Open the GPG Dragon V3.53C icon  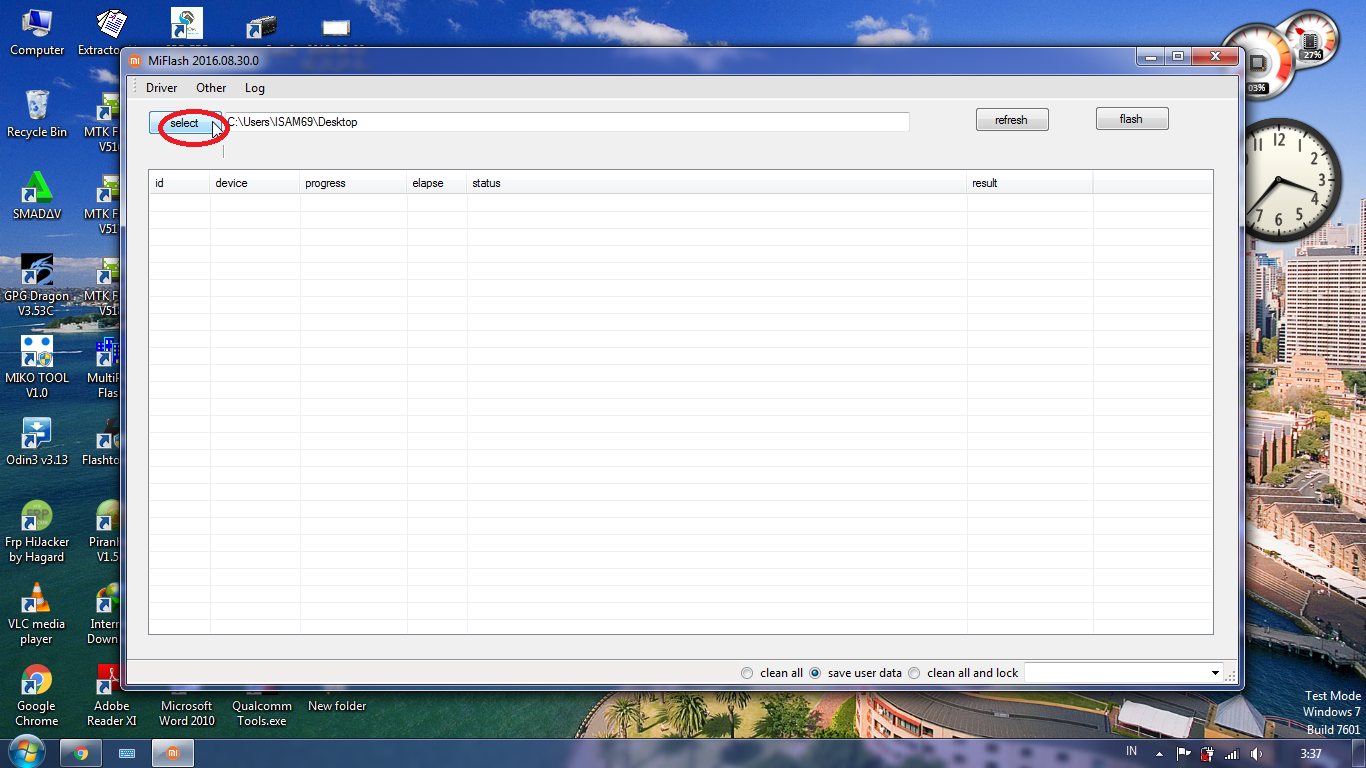pyautogui.click(x=37, y=285)
